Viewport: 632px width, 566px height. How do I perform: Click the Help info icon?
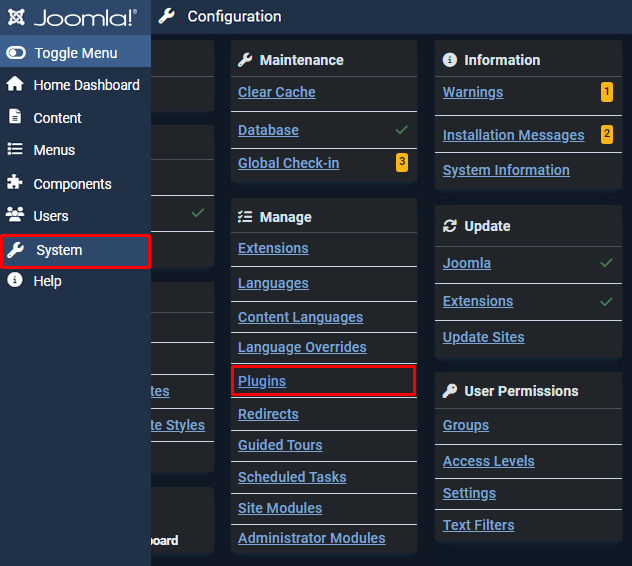(x=15, y=280)
